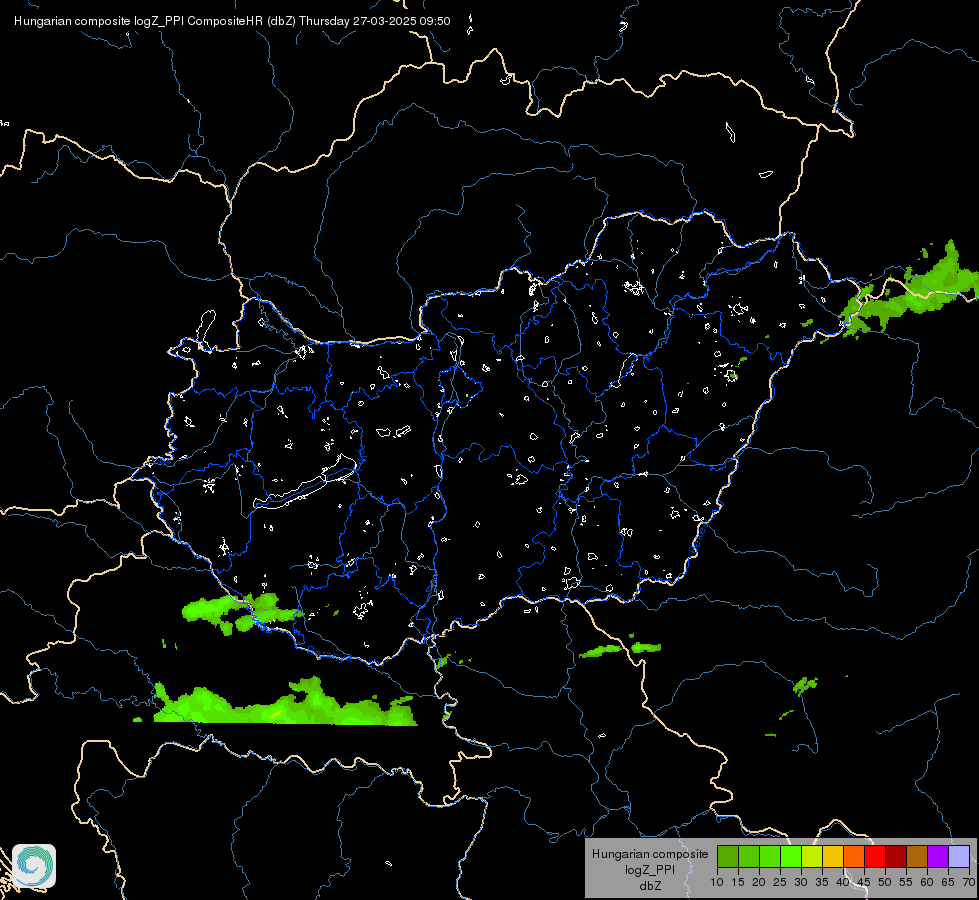Click the legend unit label 'dbZ'
Viewport: 979px width, 900px height.
(650, 886)
